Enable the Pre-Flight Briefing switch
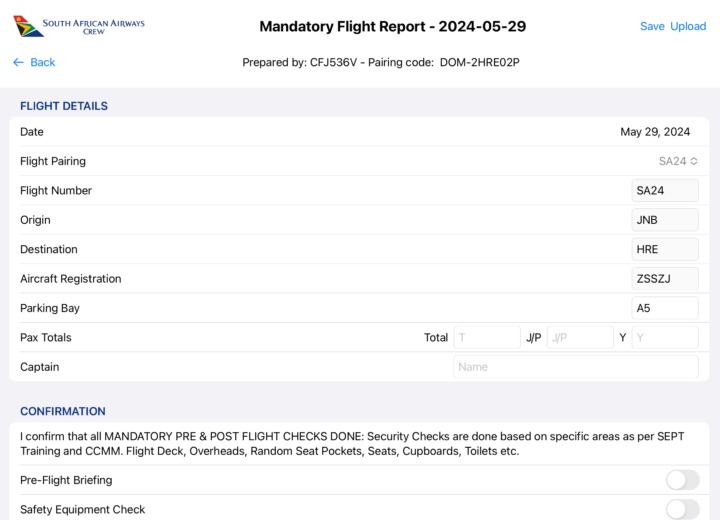 (682, 480)
